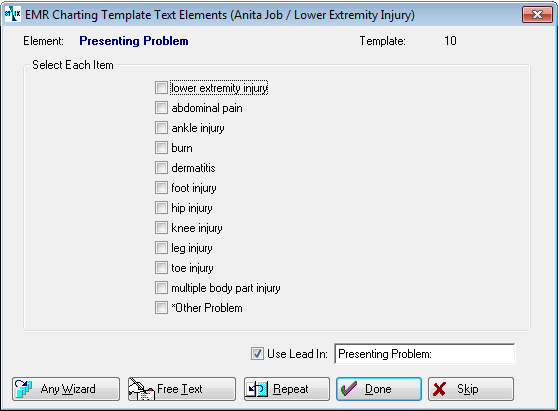
Task: Uncheck the Use Lead In checkbox
Action: (257, 354)
